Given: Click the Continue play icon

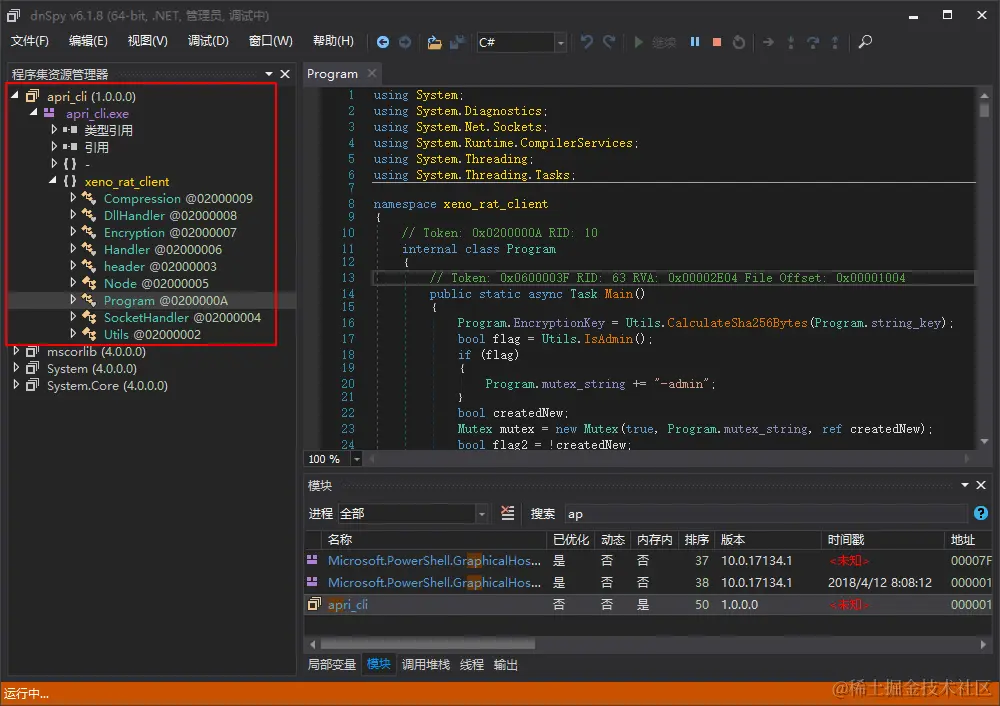Looking at the screenshot, I should tap(638, 42).
